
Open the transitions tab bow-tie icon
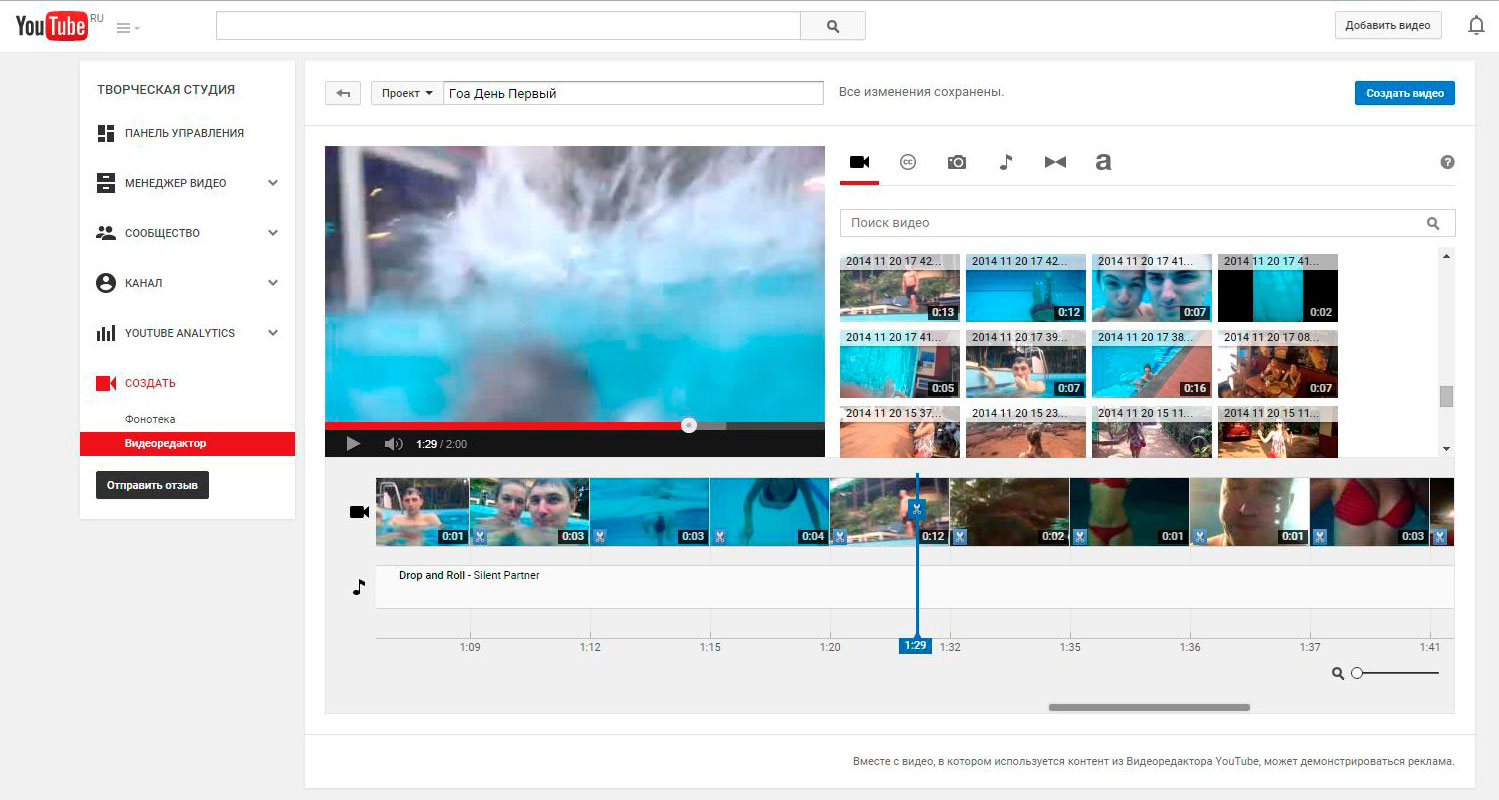(1055, 162)
